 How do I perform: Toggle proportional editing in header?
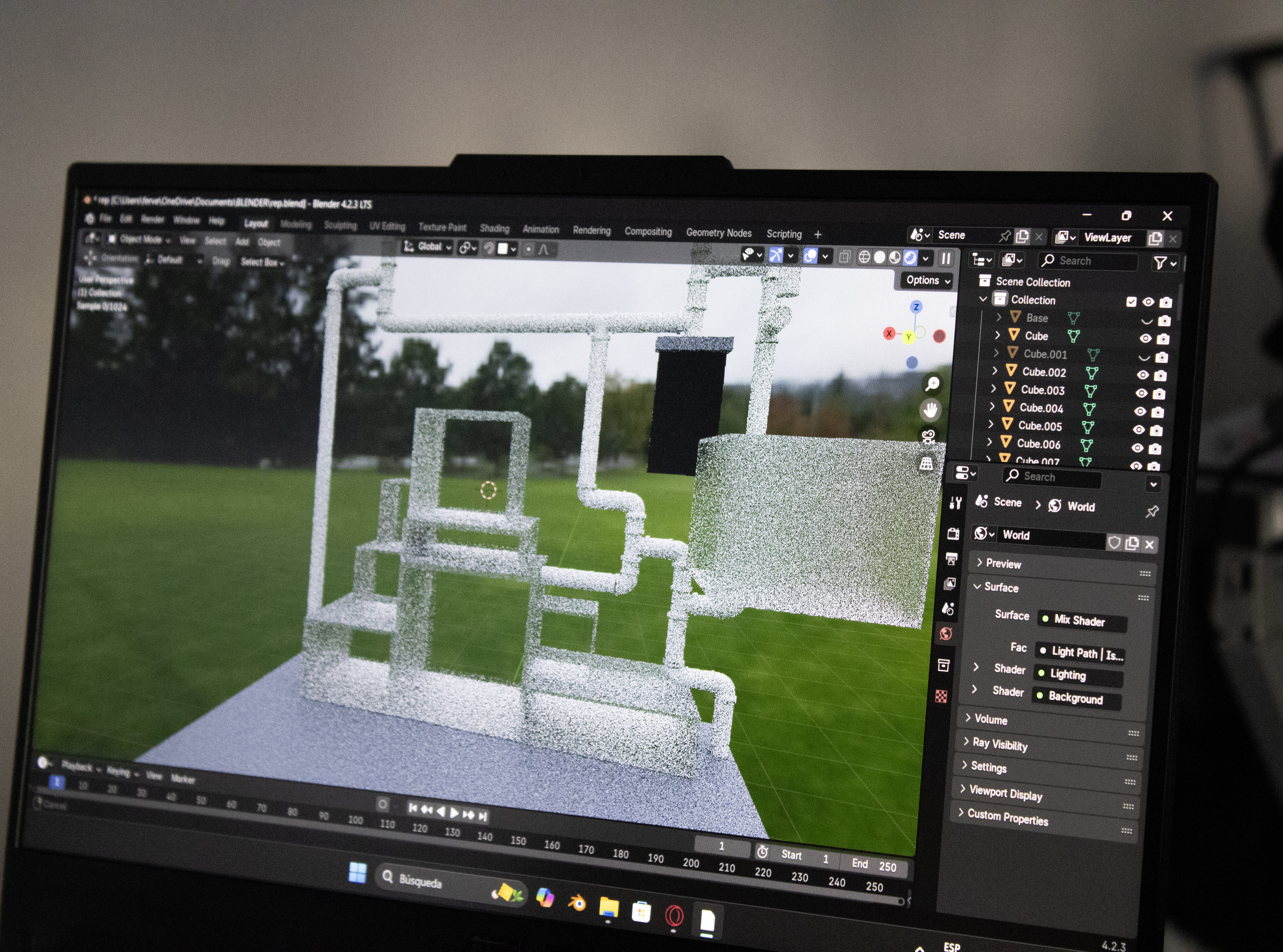click(529, 249)
